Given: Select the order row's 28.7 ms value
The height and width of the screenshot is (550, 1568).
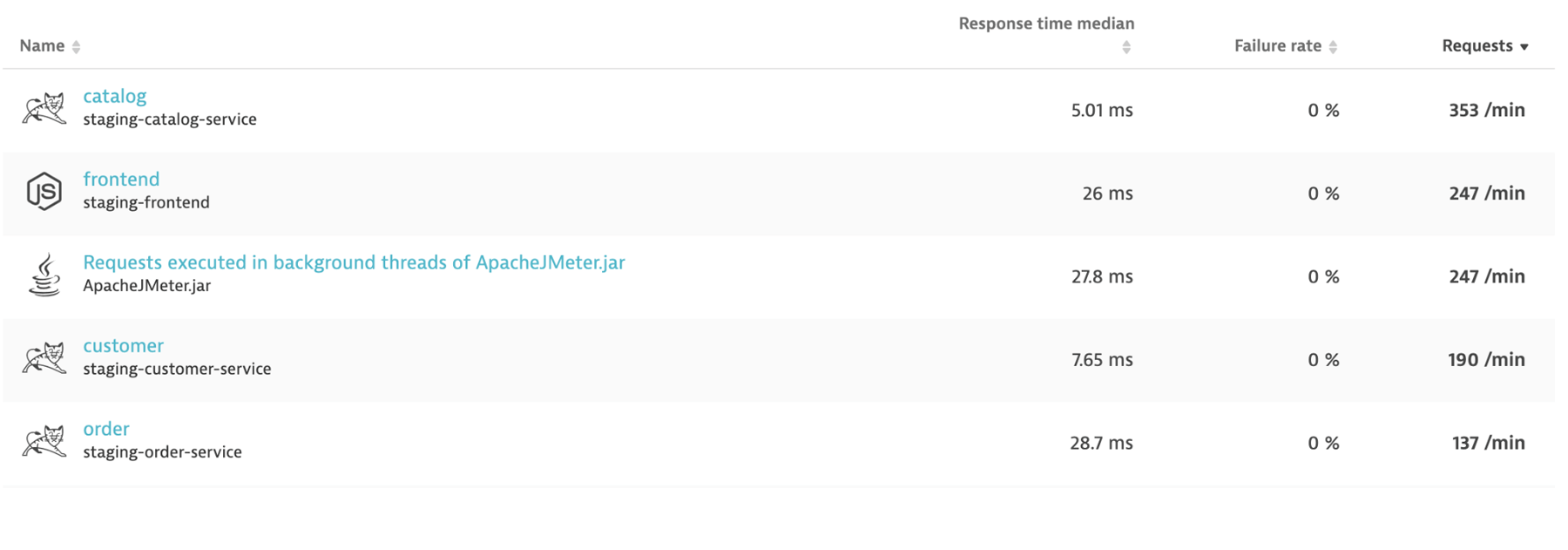Looking at the screenshot, I should 1101,443.
